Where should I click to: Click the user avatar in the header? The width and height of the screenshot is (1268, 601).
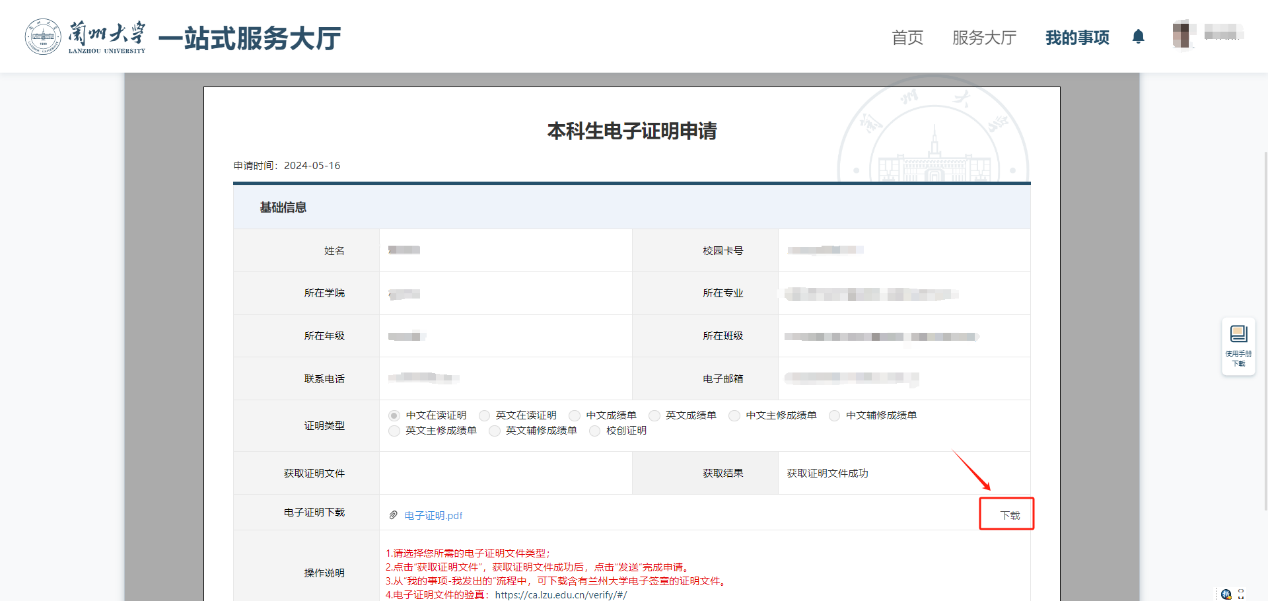coord(1182,34)
